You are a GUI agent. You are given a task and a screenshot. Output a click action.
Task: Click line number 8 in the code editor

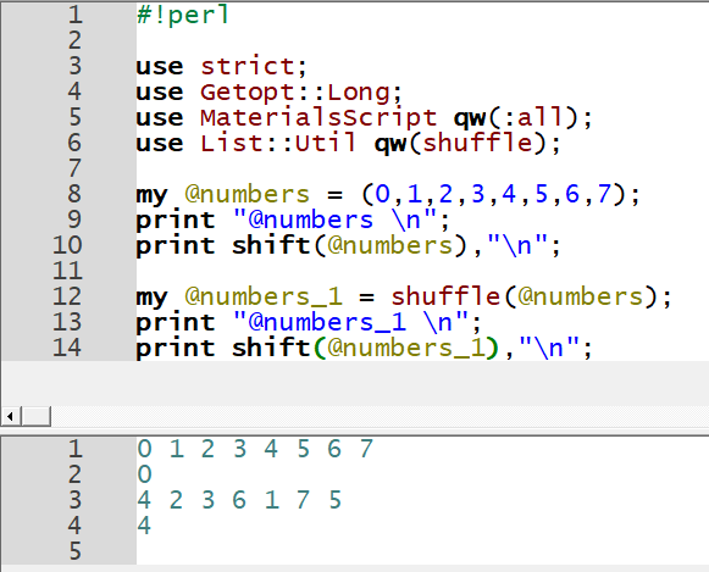(x=76, y=194)
